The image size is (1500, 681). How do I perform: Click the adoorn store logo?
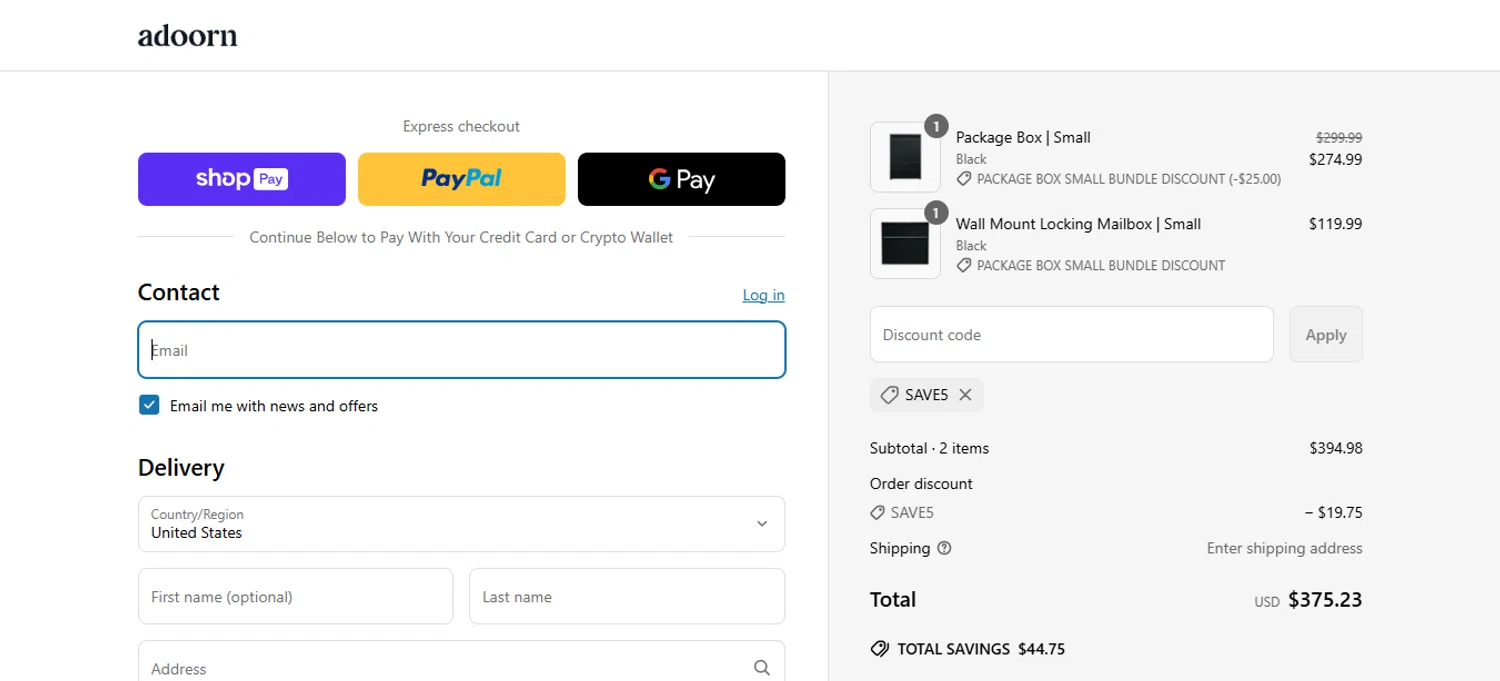click(x=187, y=36)
